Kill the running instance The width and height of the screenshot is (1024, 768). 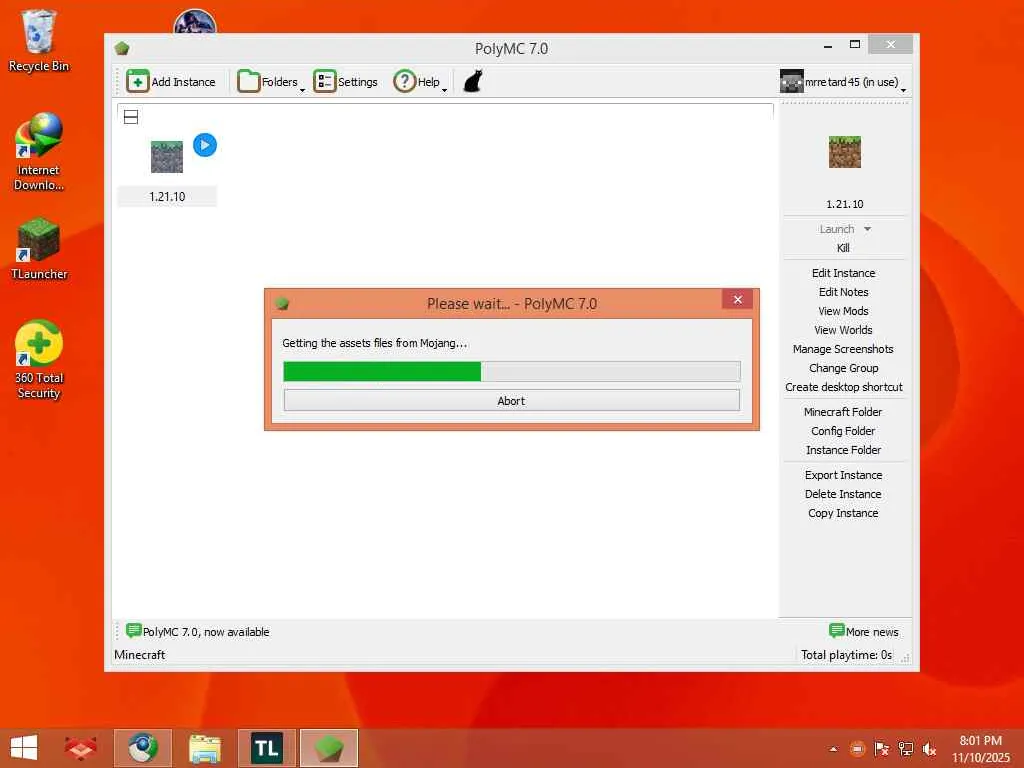(843, 248)
